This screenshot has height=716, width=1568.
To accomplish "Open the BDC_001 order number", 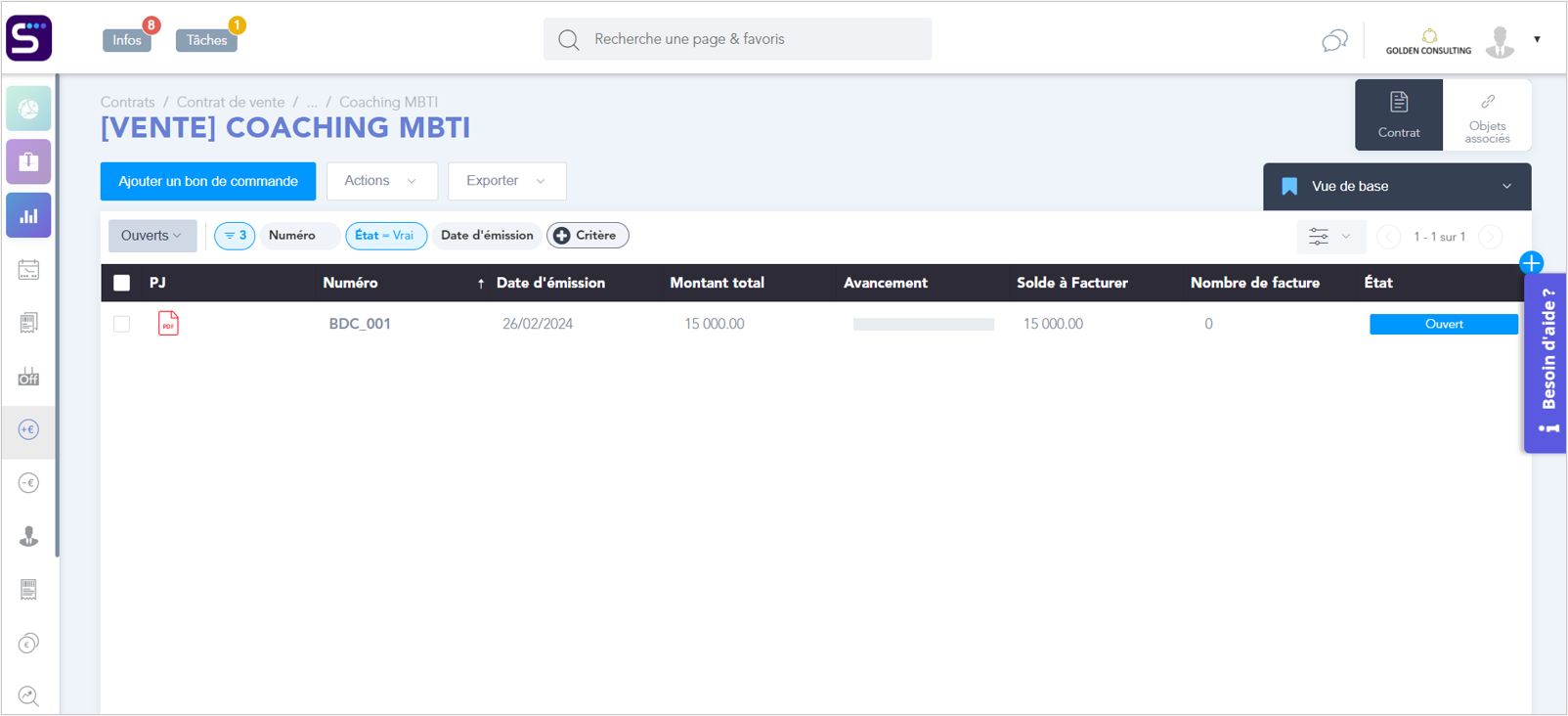I will point(360,324).
